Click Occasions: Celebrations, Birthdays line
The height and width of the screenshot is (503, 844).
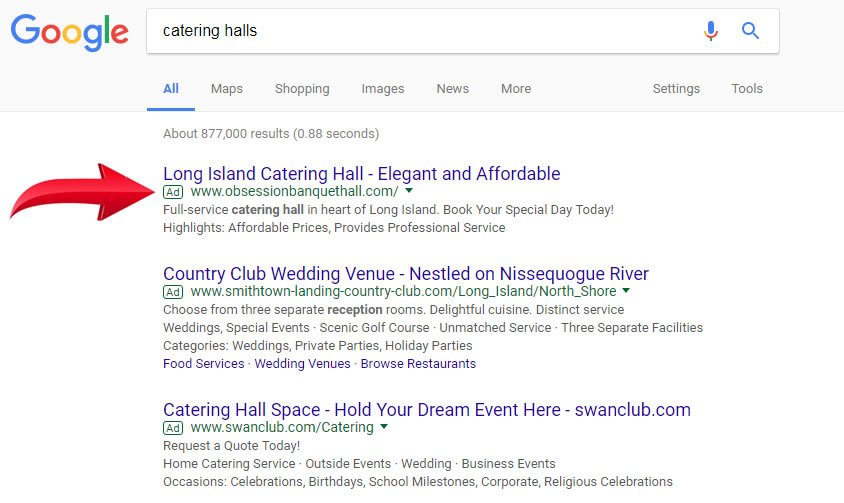click(x=418, y=482)
